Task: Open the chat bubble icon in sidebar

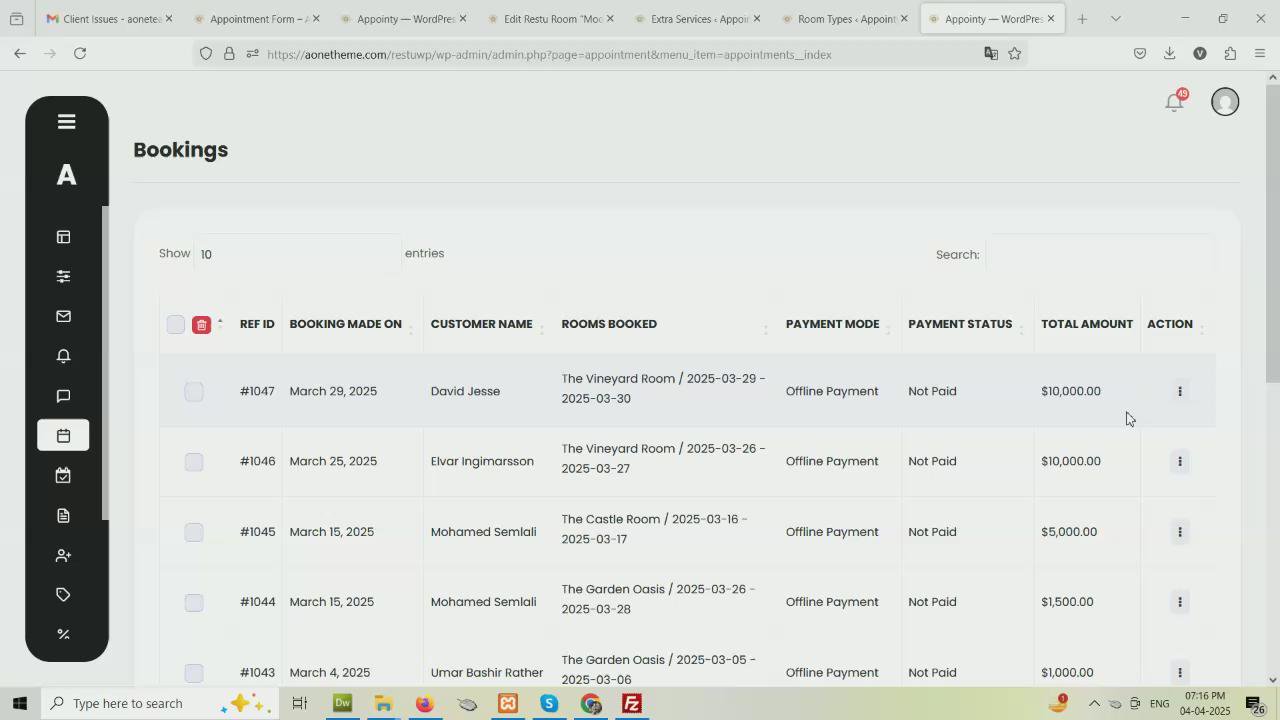Action: [63, 396]
